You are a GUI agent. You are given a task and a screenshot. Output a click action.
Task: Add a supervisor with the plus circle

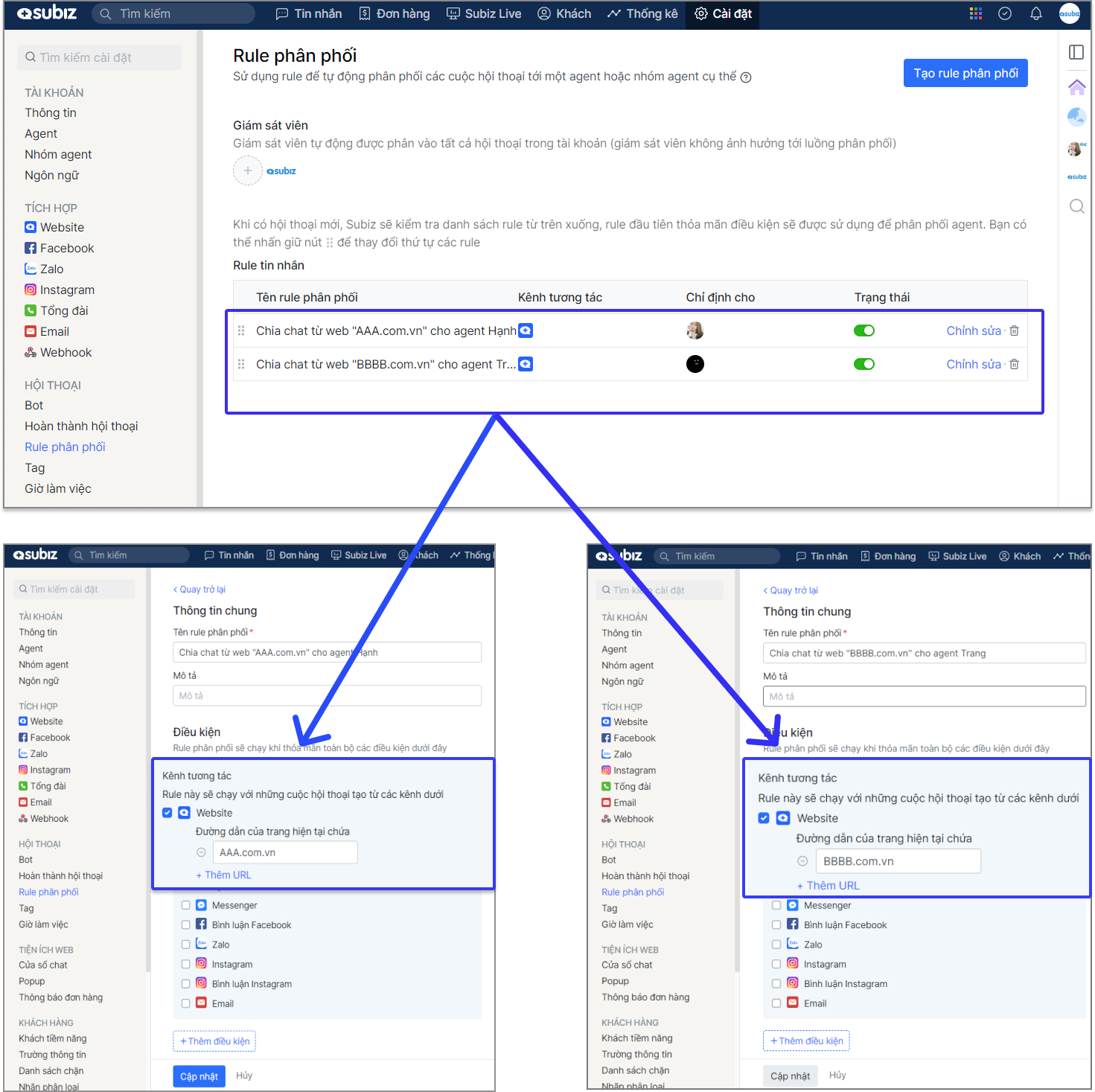[248, 170]
